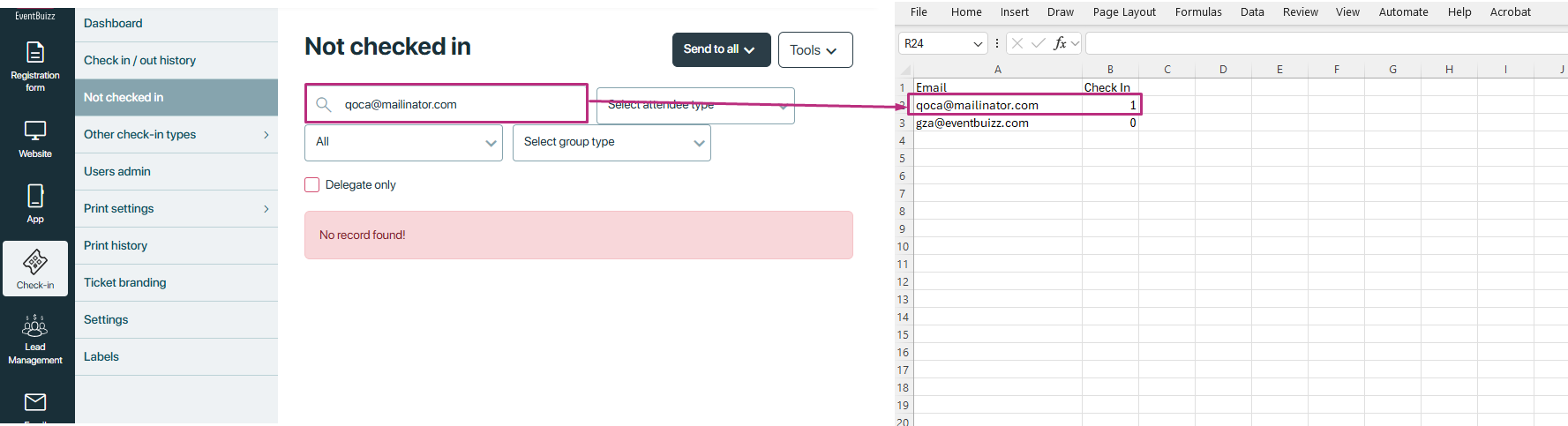Viewport: 1568px width, 426px height.
Task: Open the Formulas ribbon tab
Action: click(1197, 12)
